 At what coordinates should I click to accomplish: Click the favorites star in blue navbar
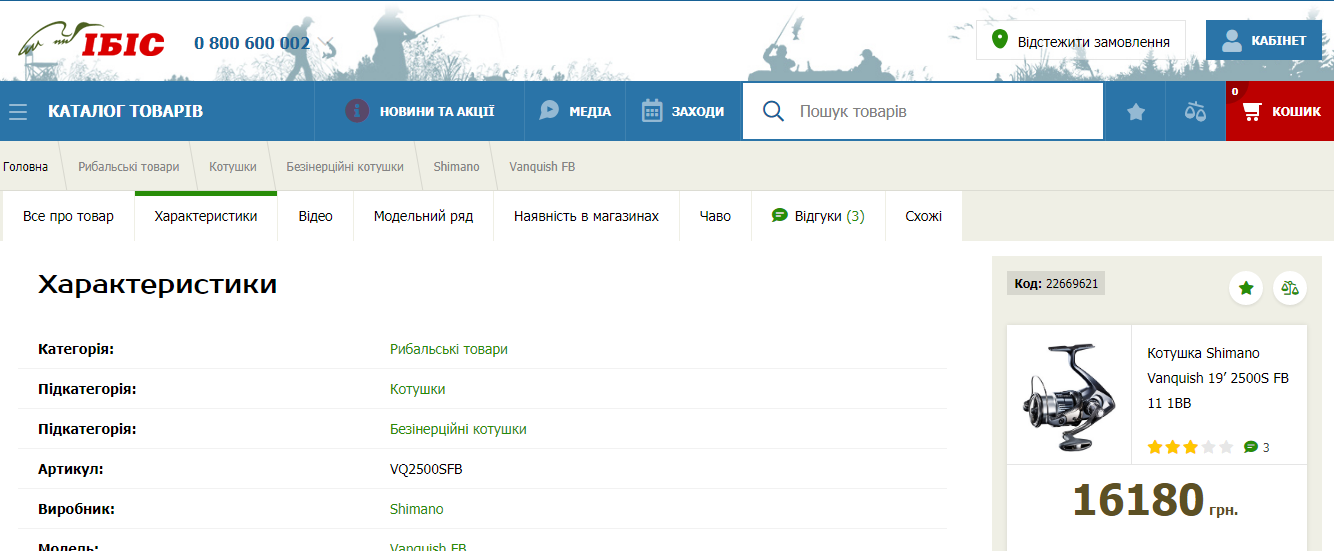coord(1135,111)
